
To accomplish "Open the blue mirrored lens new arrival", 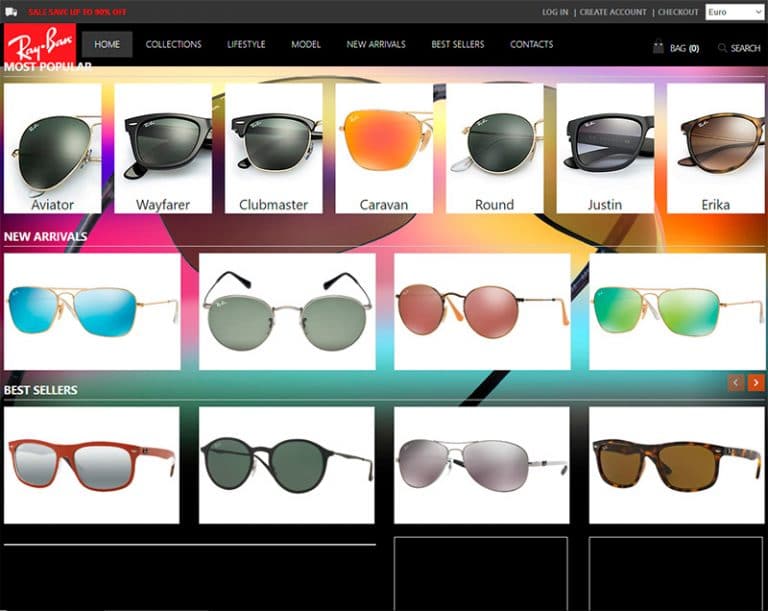I will (92, 312).
